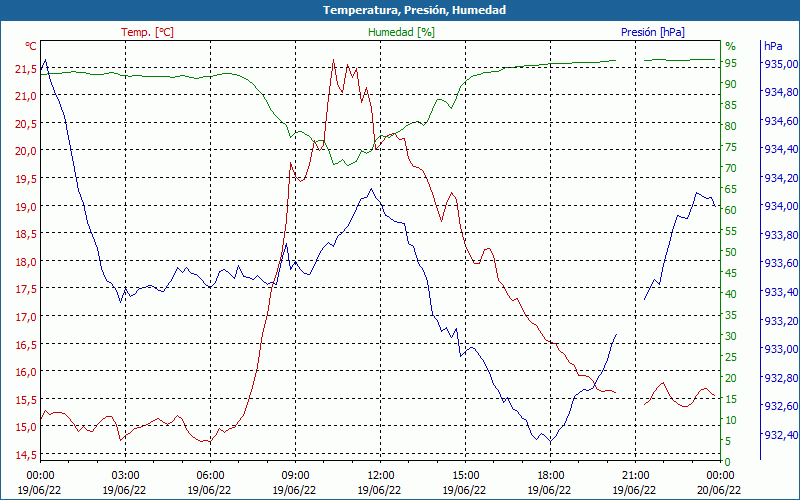Click green humidity axis value '75'
Viewport: 800px width, 500px height.
click(x=731, y=147)
